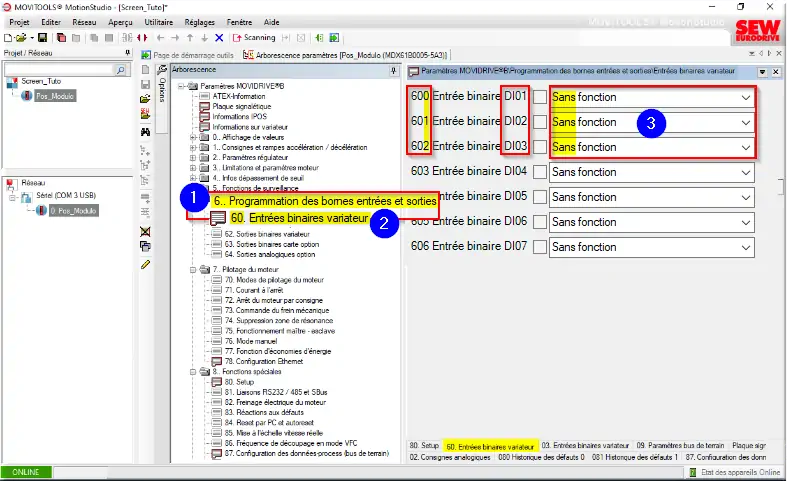Open the Aide menu
The width and height of the screenshot is (787, 481).
coord(272,22)
